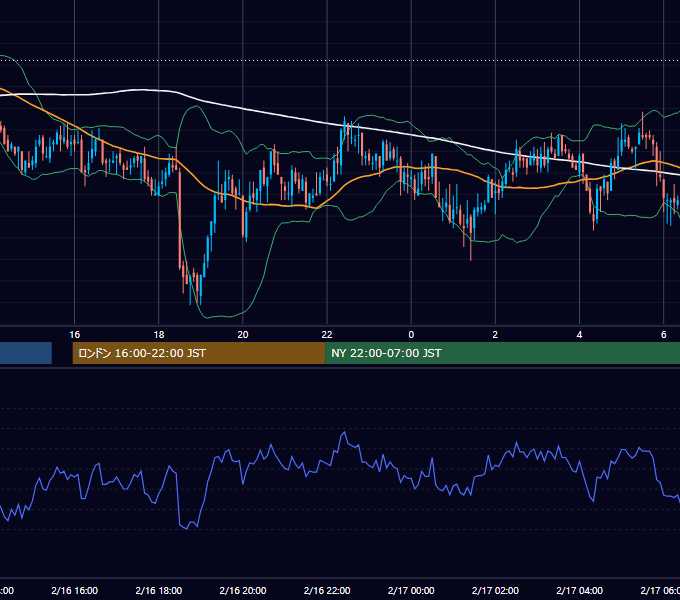Click the 2/16 20:00 time label

[243, 590]
